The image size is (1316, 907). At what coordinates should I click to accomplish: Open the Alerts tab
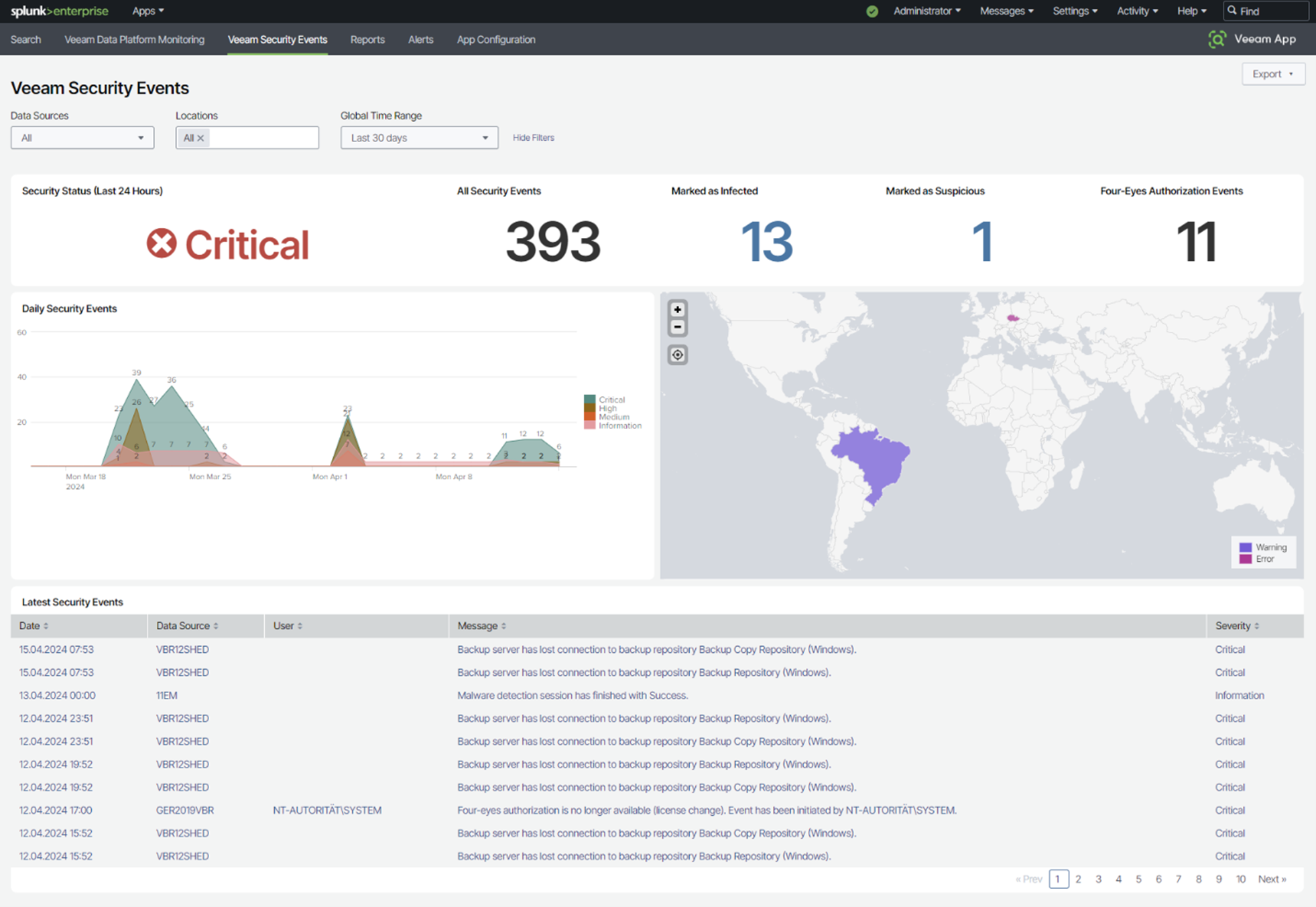420,40
